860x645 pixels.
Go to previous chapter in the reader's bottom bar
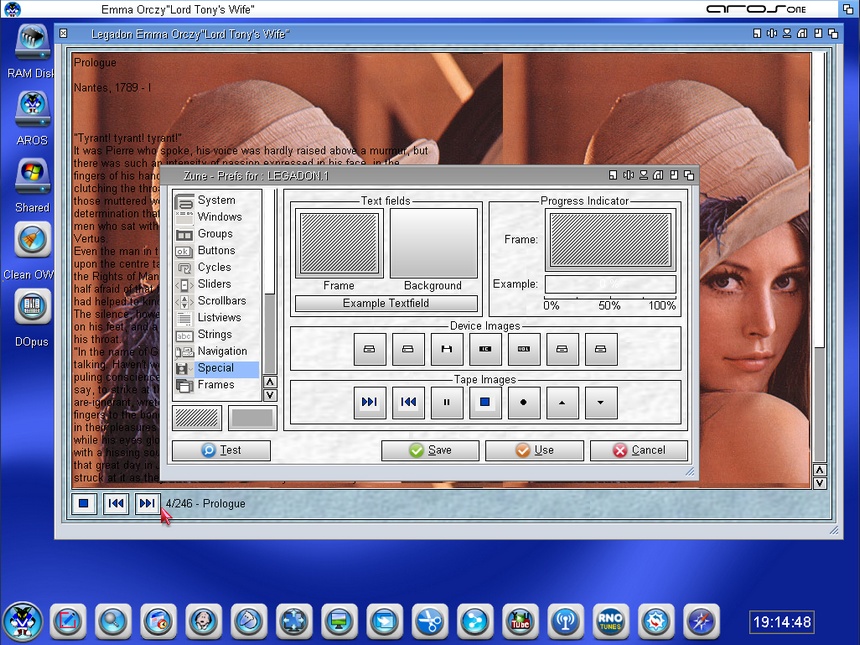115,504
